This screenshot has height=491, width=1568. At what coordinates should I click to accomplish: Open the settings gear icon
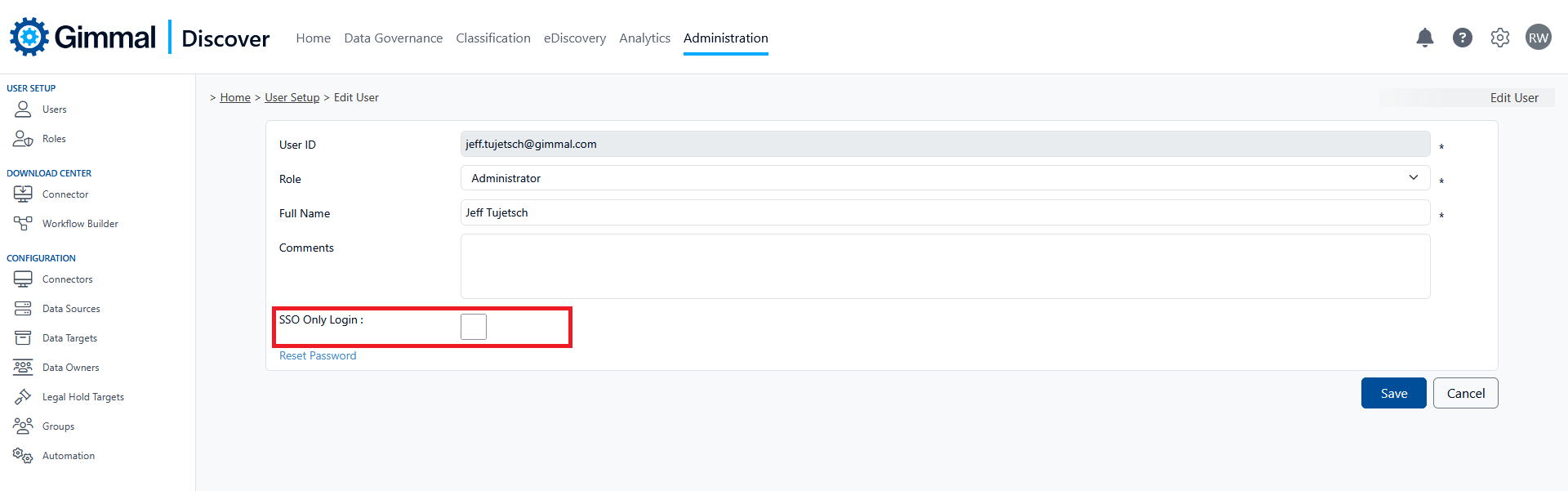pyautogui.click(x=1499, y=38)
